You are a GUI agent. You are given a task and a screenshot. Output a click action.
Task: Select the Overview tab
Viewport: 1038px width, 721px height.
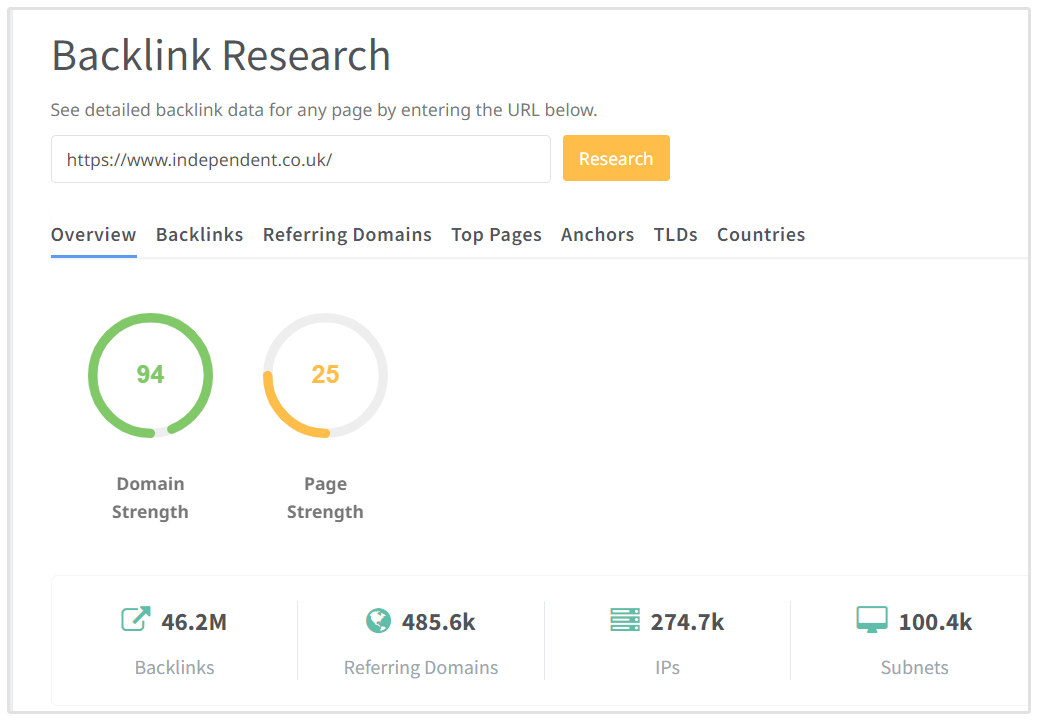click(93, 235)
